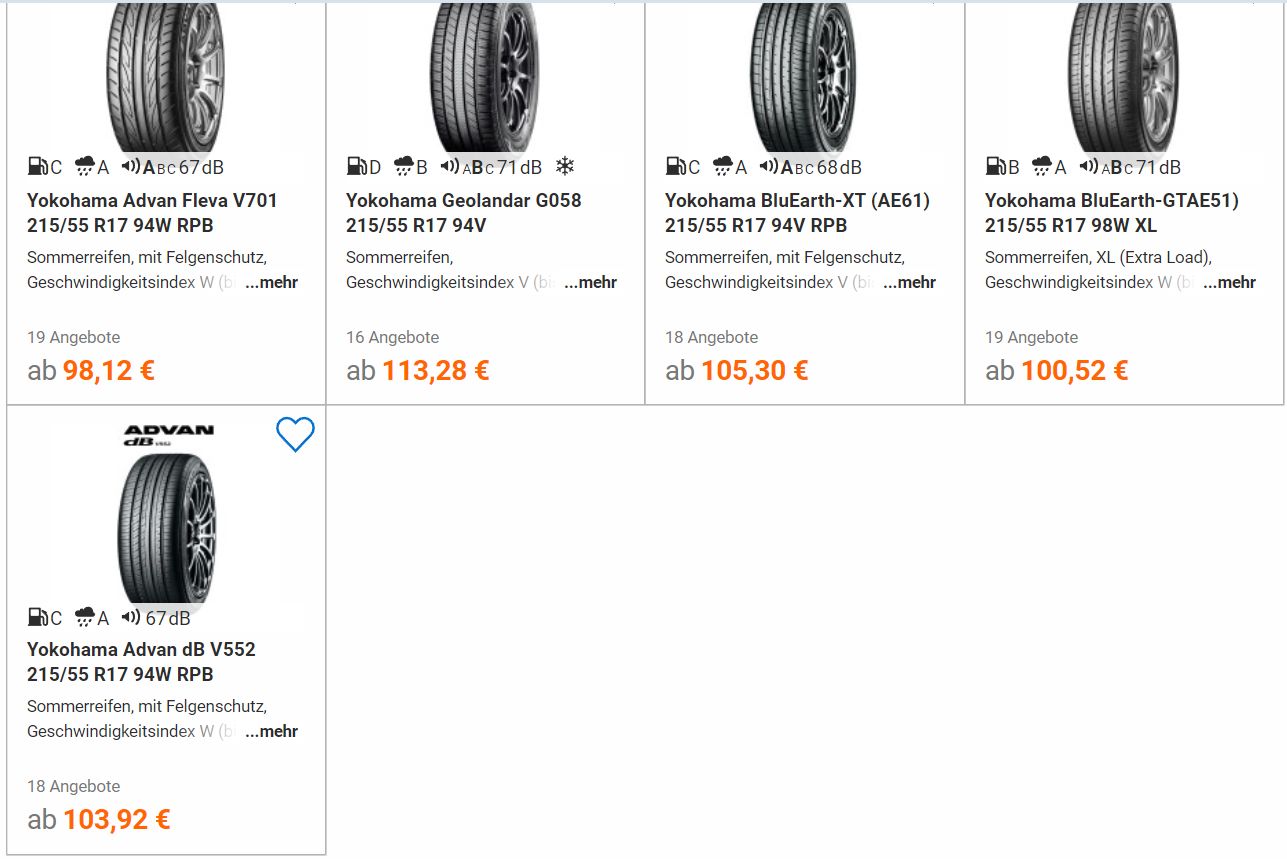Click wet grip icon on BluEarth-GTAE51 card

[x=1042, y=167]
